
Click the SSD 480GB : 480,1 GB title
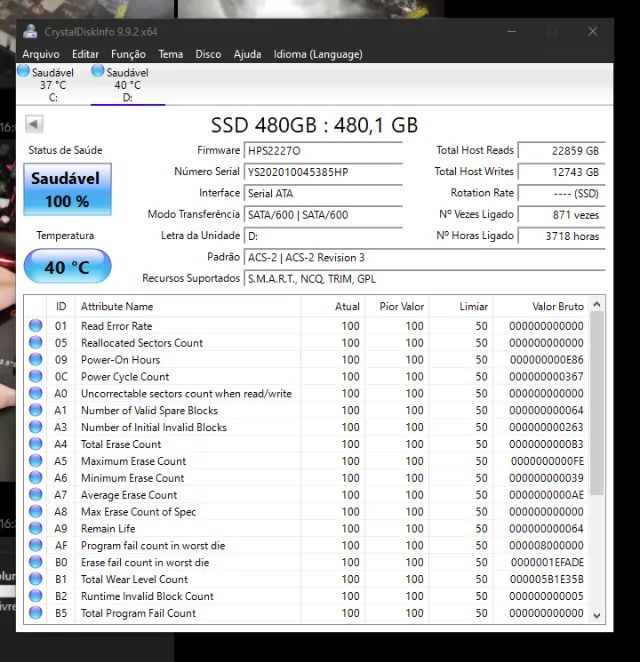(x=315, y=125)
